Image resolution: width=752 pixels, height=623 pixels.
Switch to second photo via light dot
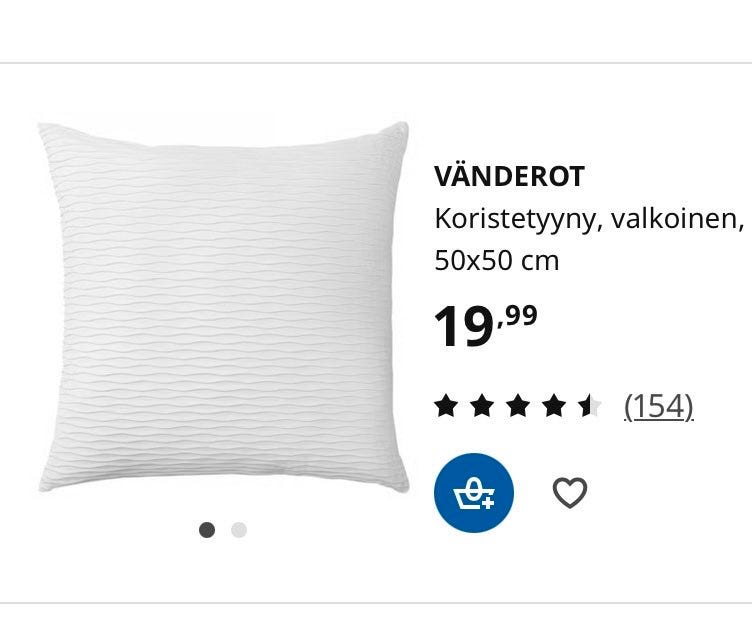click(x=239, y=530)
